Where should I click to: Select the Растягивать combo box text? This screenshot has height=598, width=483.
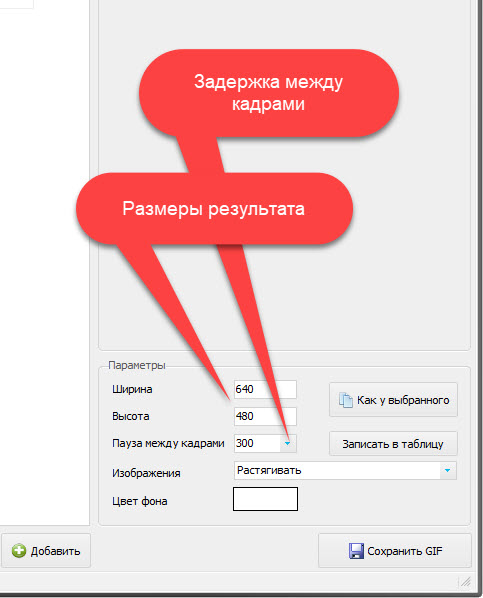click(269, 470)
